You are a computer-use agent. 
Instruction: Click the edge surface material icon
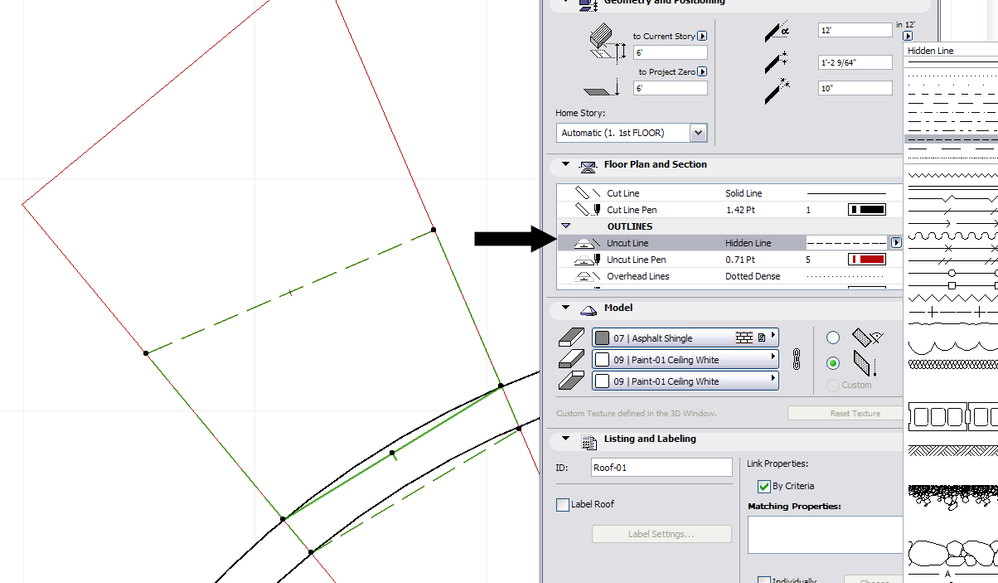click(571, 359)
